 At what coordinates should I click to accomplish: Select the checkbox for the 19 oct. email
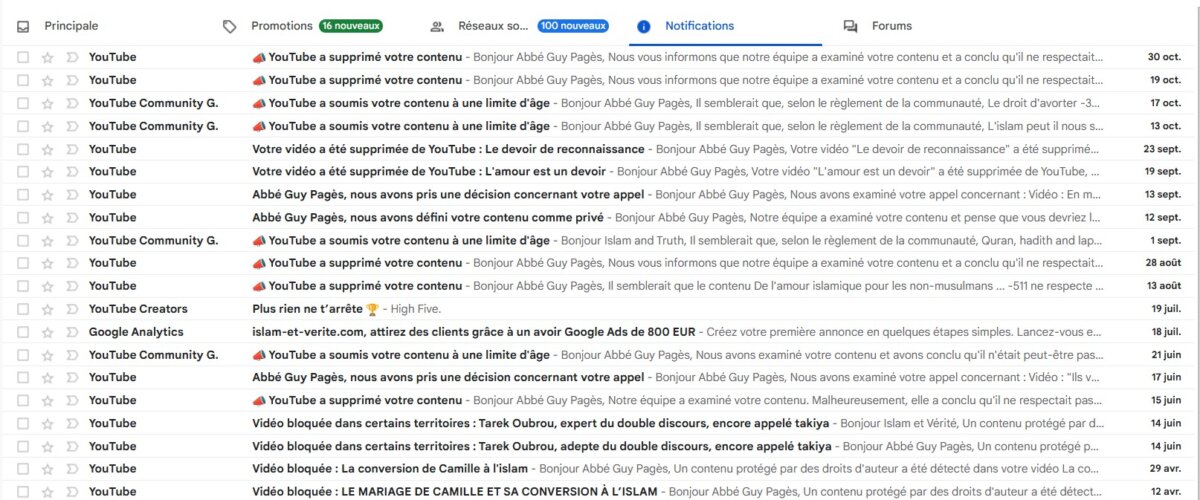click(23, 80)
